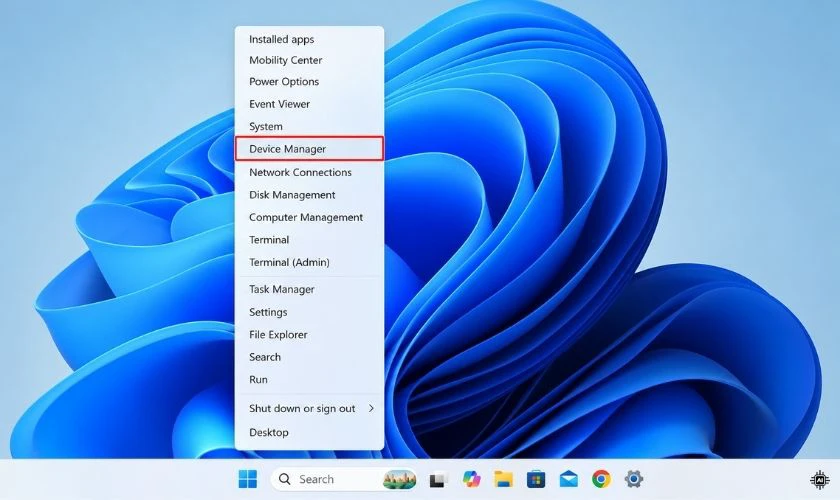
Task: Open the Run dialog from the menu
Action: tap(309, 379)
